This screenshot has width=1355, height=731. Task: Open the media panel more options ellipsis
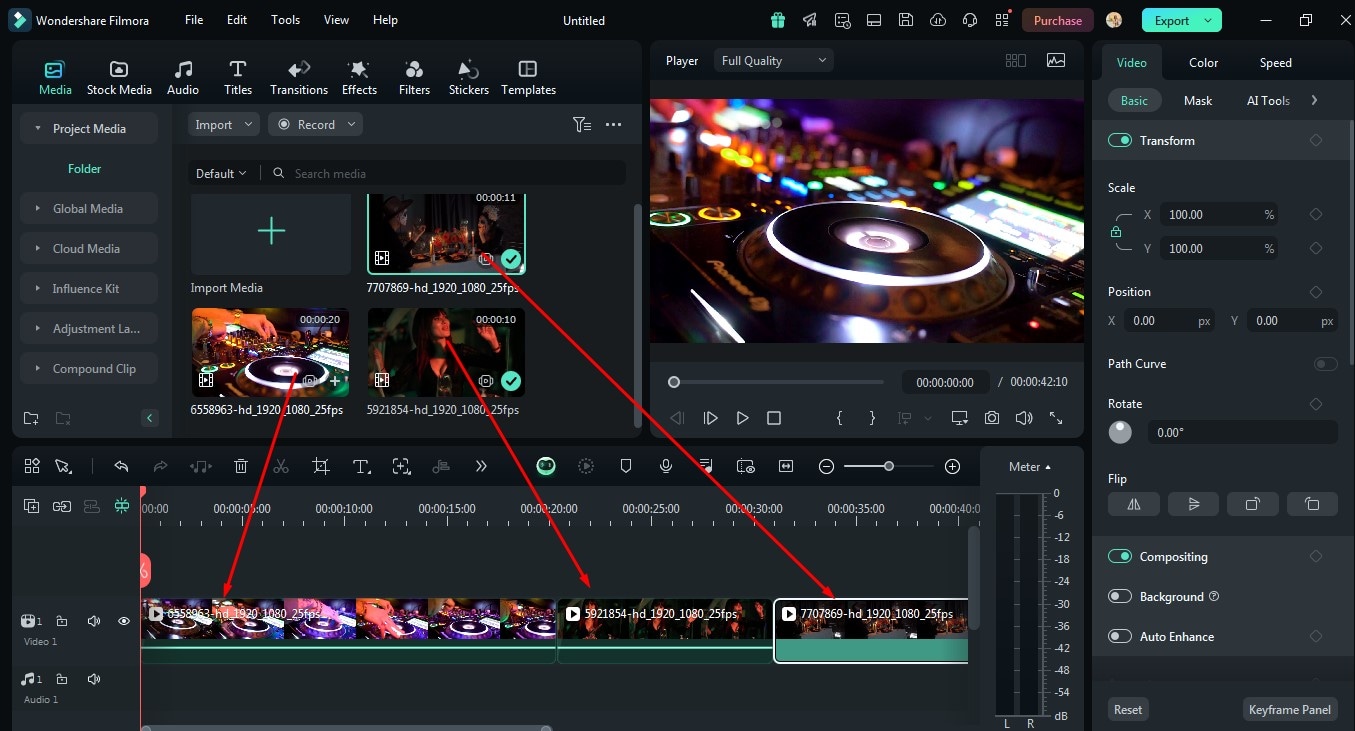click(x=614, y=124)
